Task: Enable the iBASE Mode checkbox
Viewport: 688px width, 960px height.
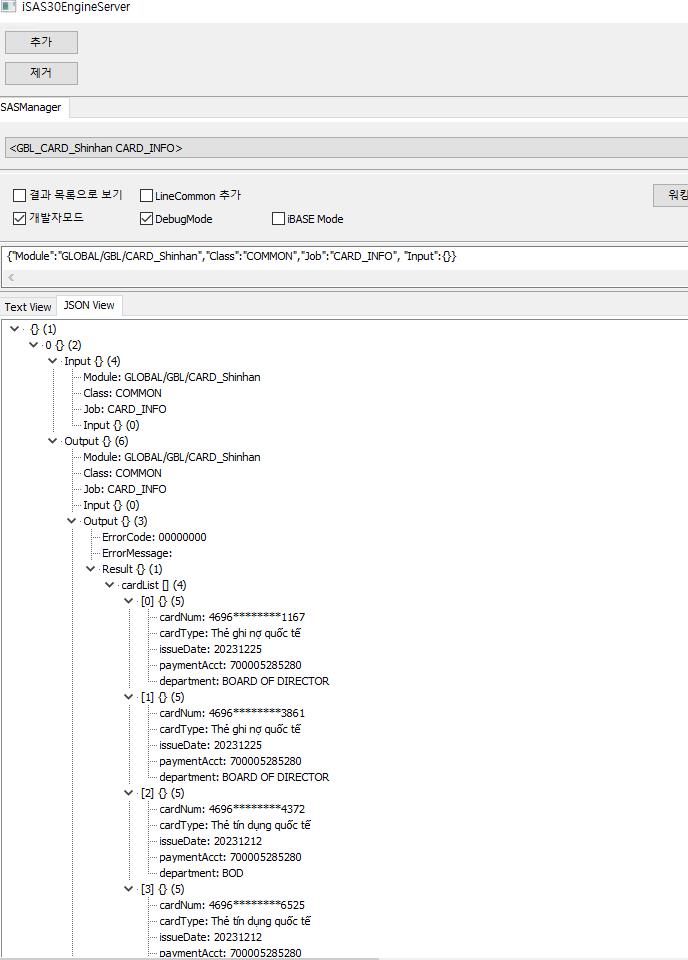Action: coord(279,219)
